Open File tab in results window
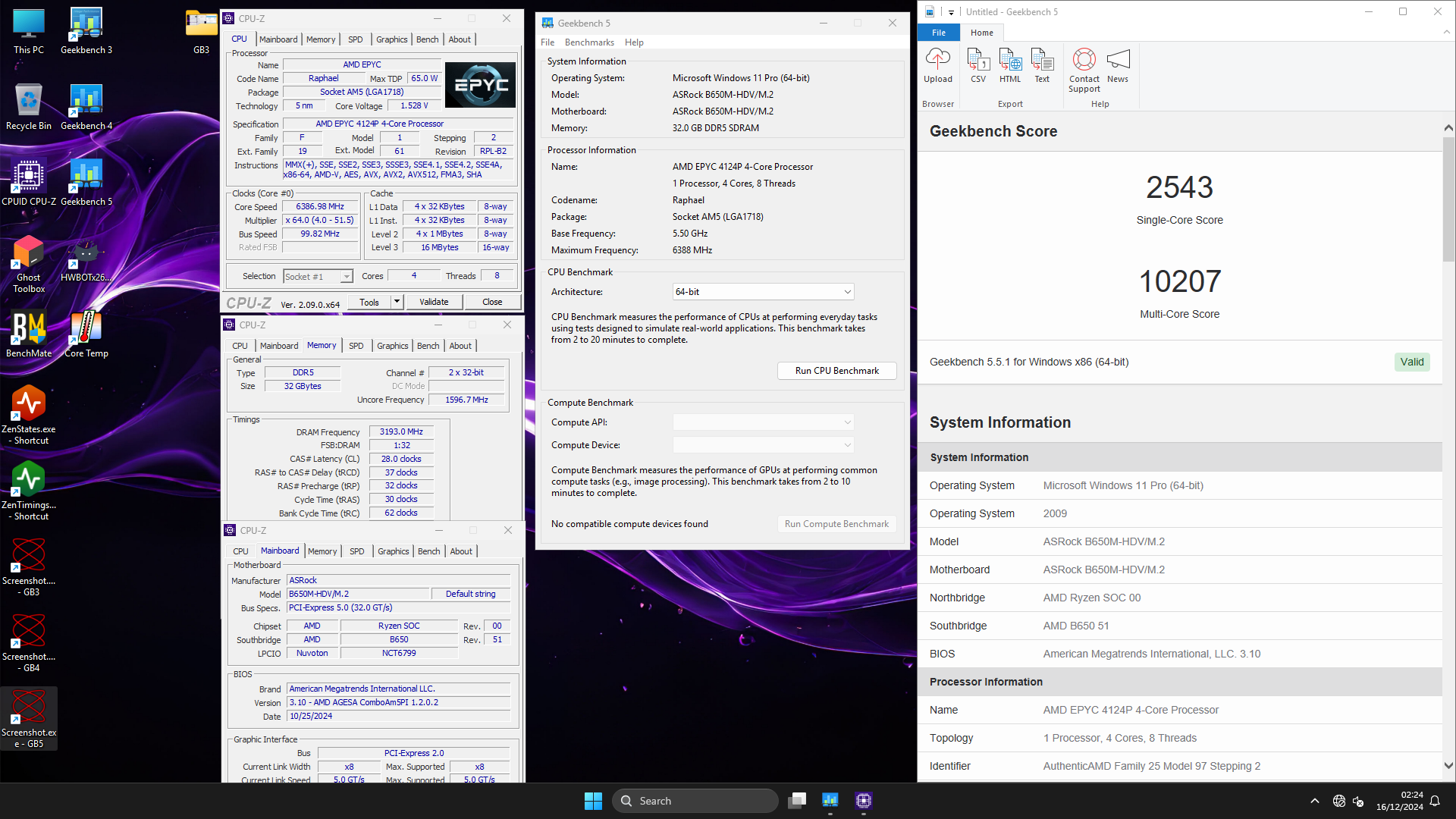Viewport: 1456px width, 819px height. (939, 33)
